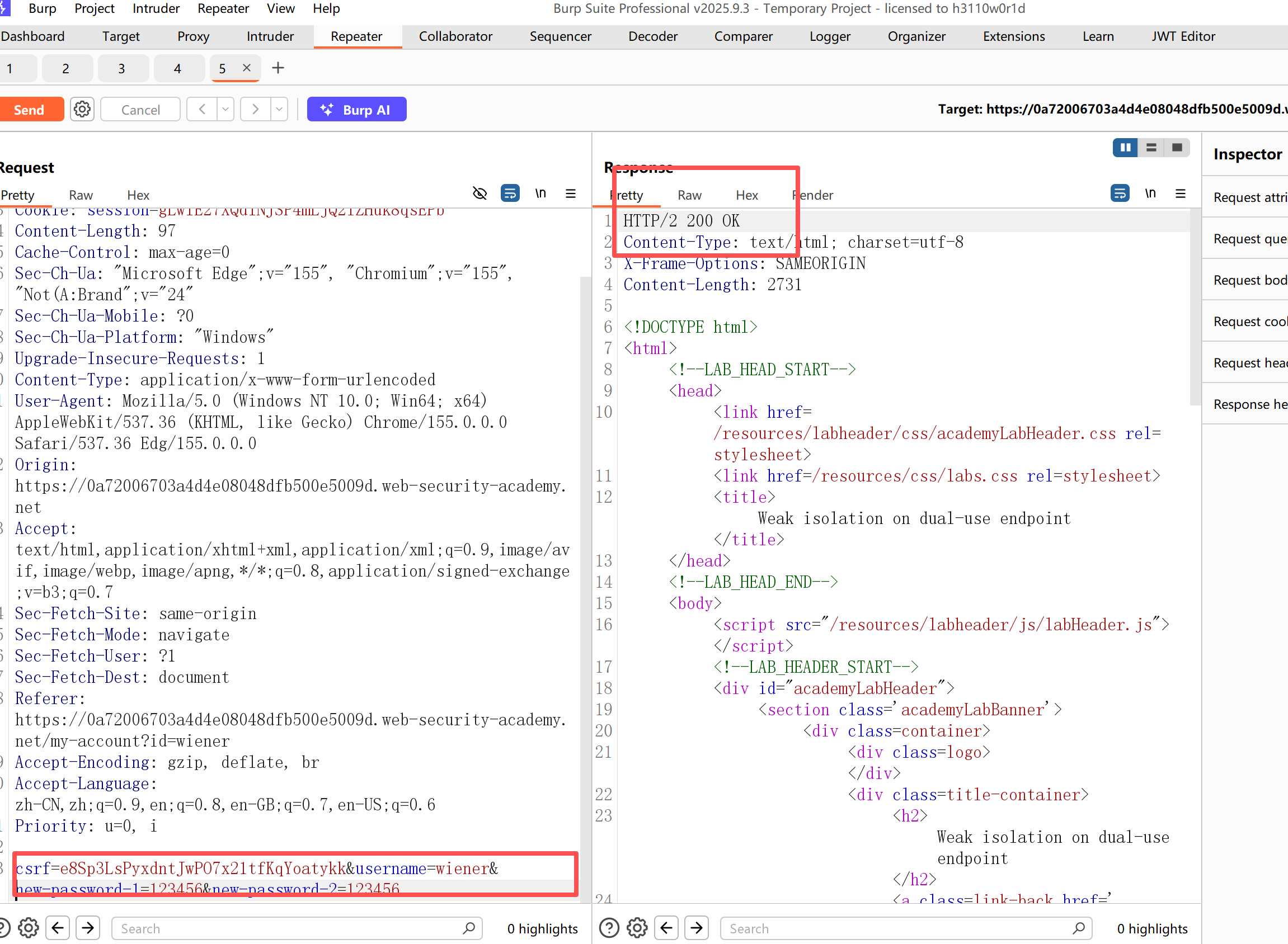The image size is (1288, 944).
Task: Select top-bottom split layout
Action: pos(1151,148)
